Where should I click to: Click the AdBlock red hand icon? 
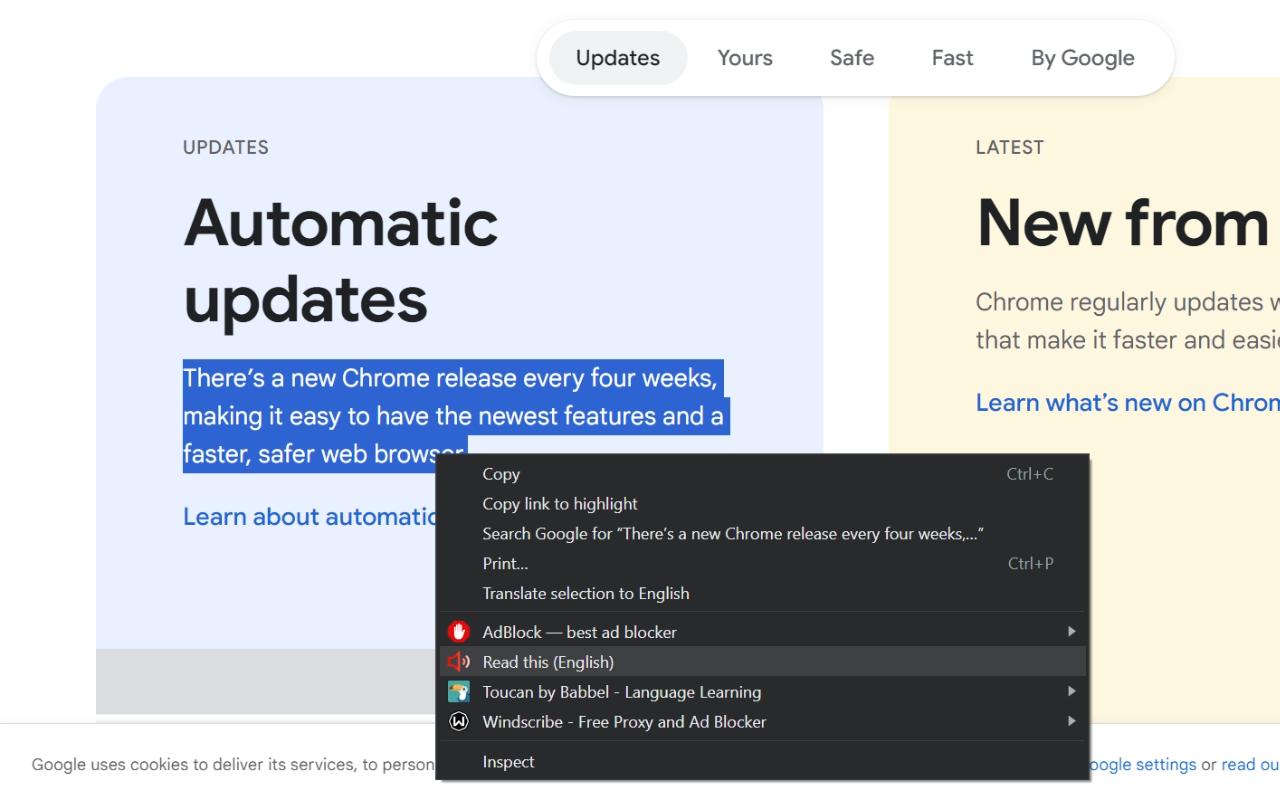tap(459, 632)
